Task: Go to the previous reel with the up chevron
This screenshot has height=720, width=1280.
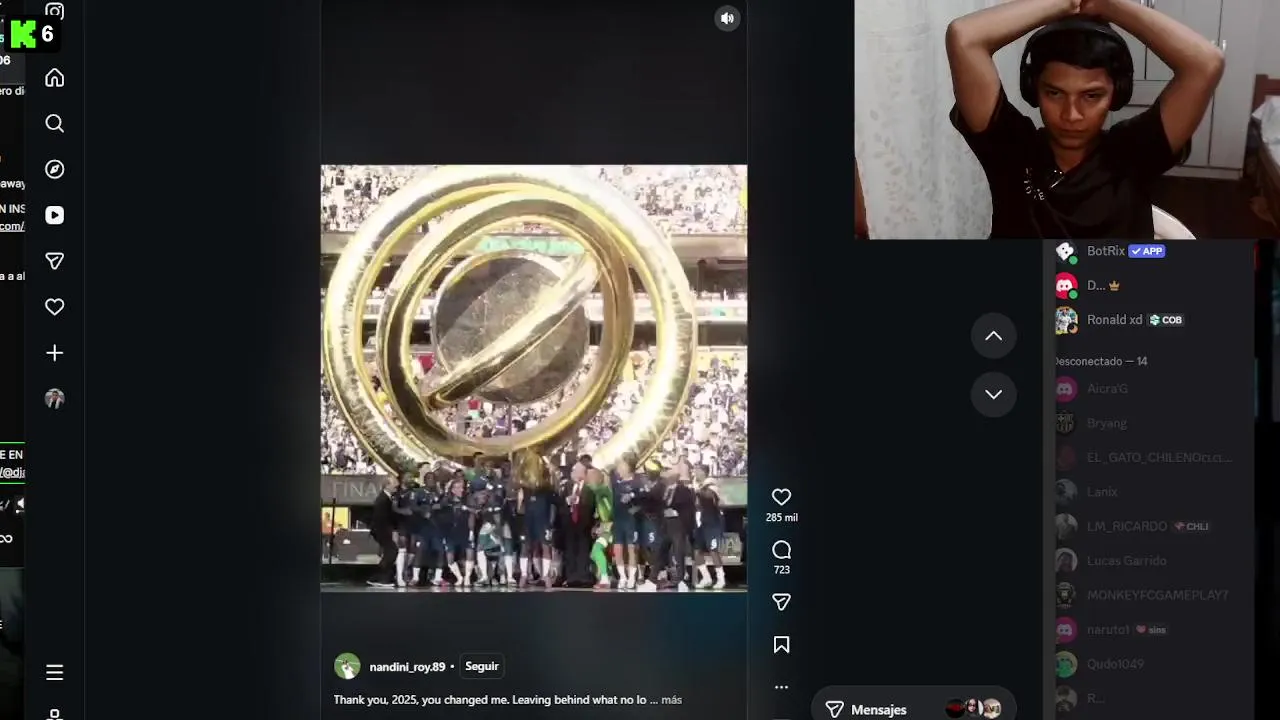Action: click(993, 336)
